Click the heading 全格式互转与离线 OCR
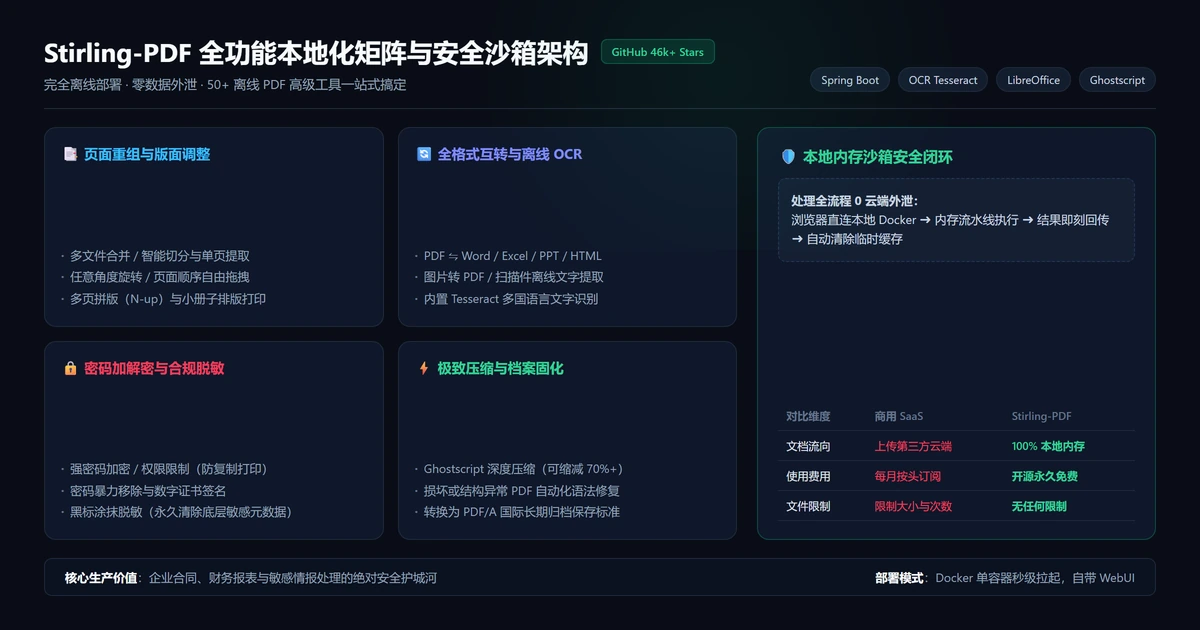This screenshot has height=630, width=1200. pos(510,154)
